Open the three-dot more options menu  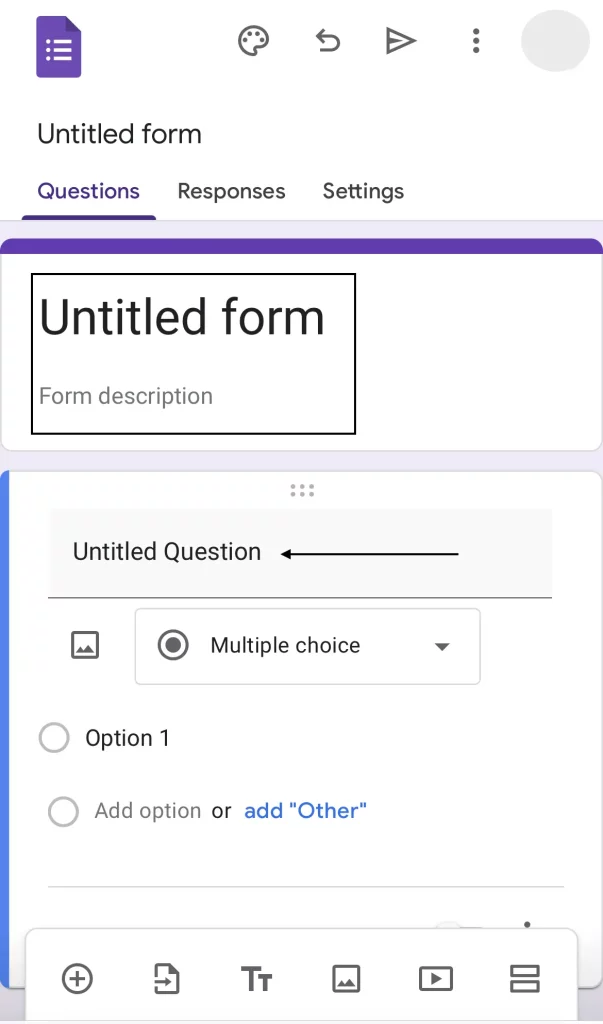tap(475, 41)
